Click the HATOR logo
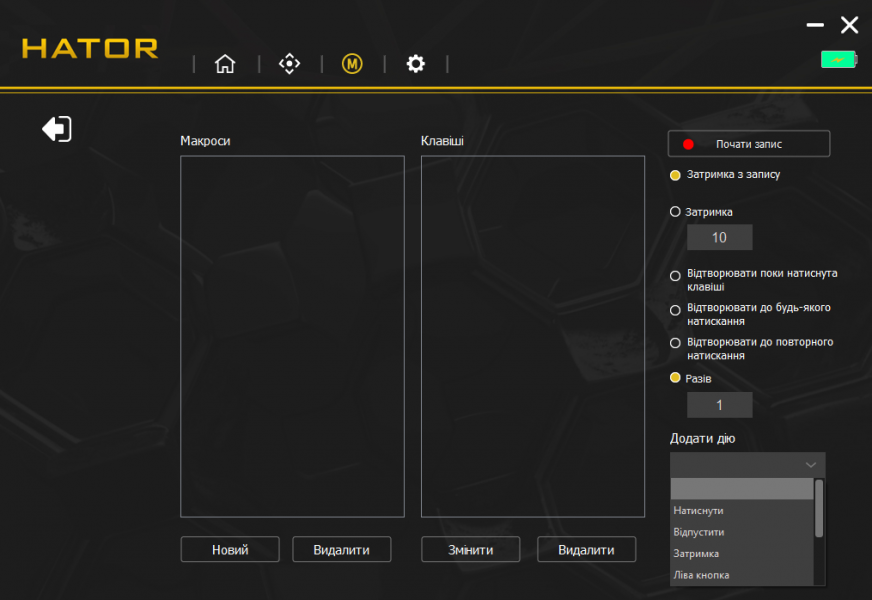The height and width of the screenshot is (600, 872). (90, 48)
